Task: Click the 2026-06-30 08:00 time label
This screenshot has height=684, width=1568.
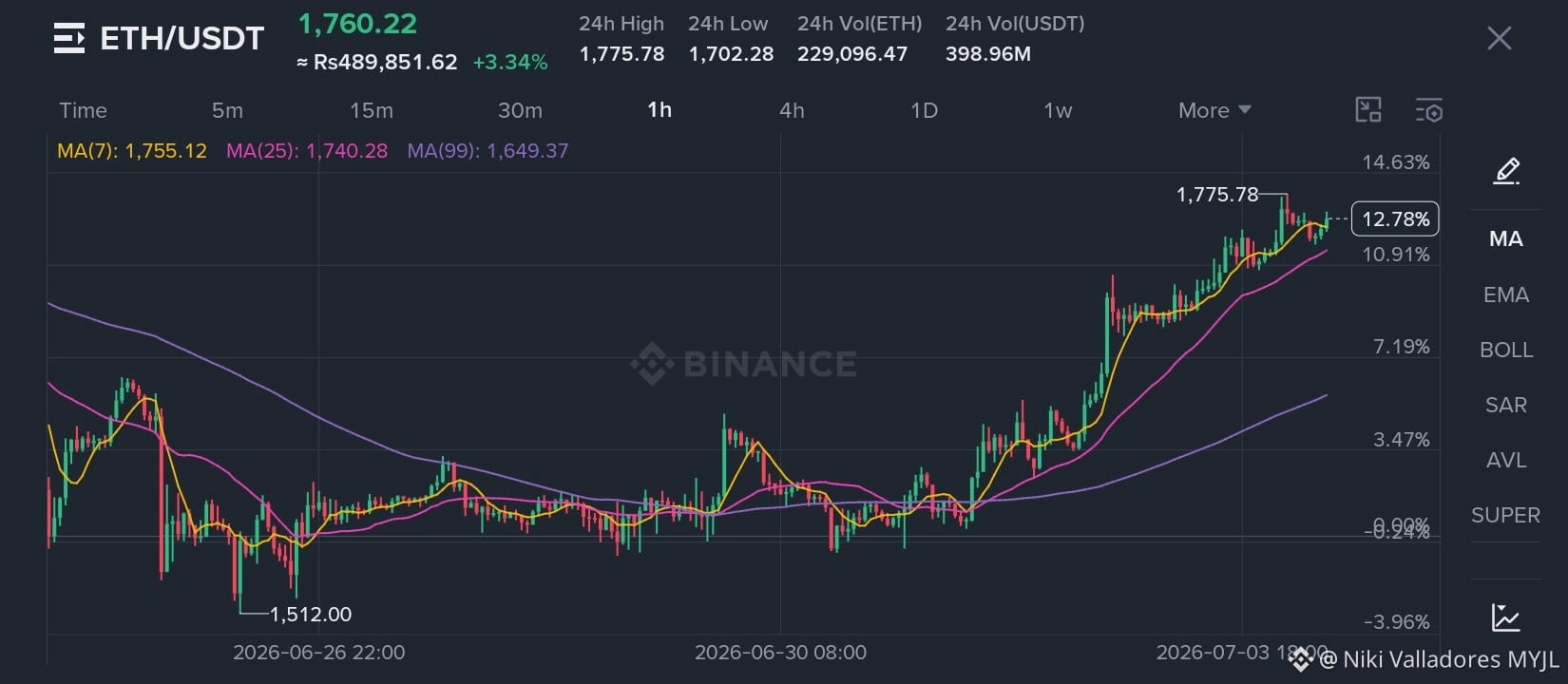Action: click(780, 653)
